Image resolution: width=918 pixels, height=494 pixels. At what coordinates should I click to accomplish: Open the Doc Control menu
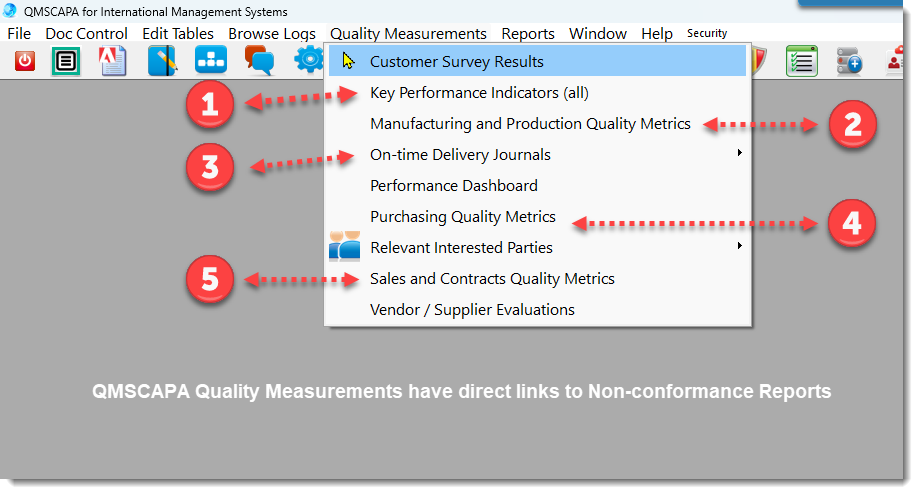click(x=87, y=33)
